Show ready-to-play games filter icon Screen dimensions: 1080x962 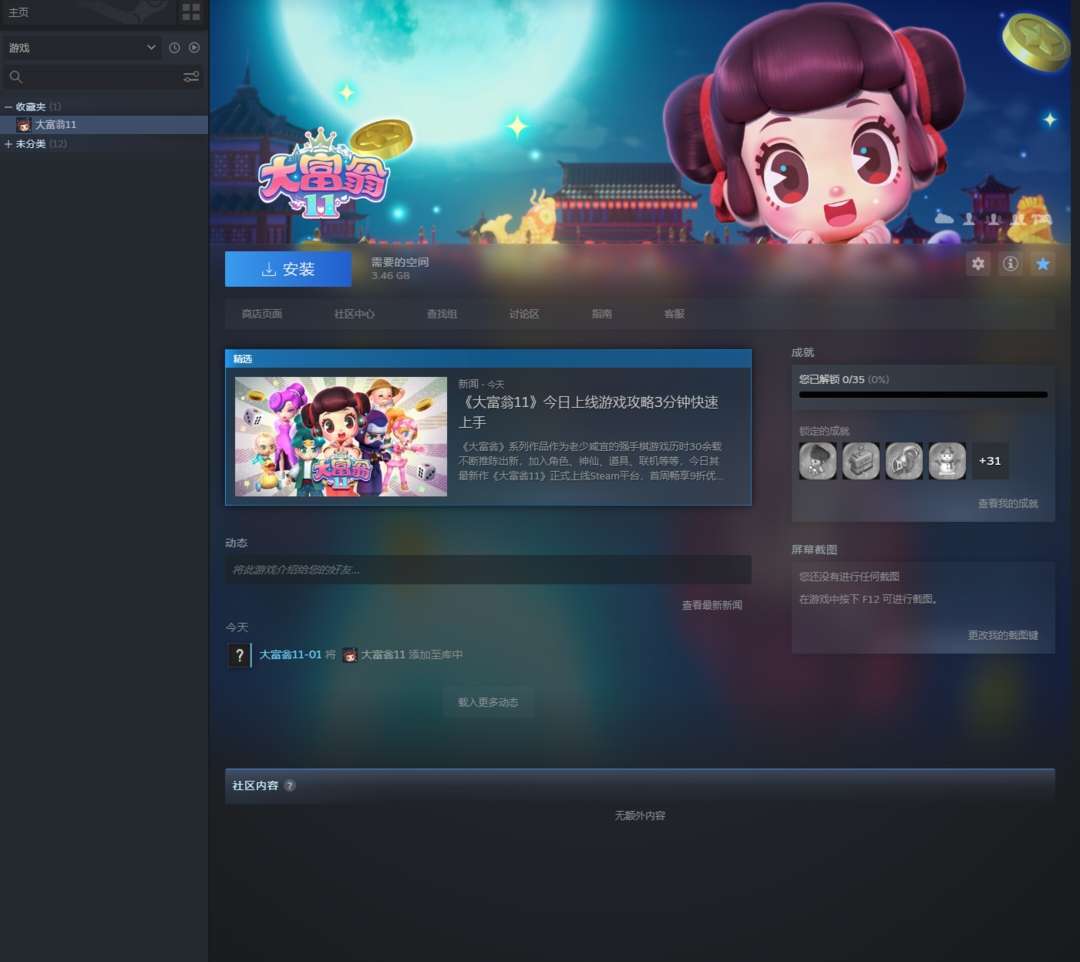coord(194,48)
